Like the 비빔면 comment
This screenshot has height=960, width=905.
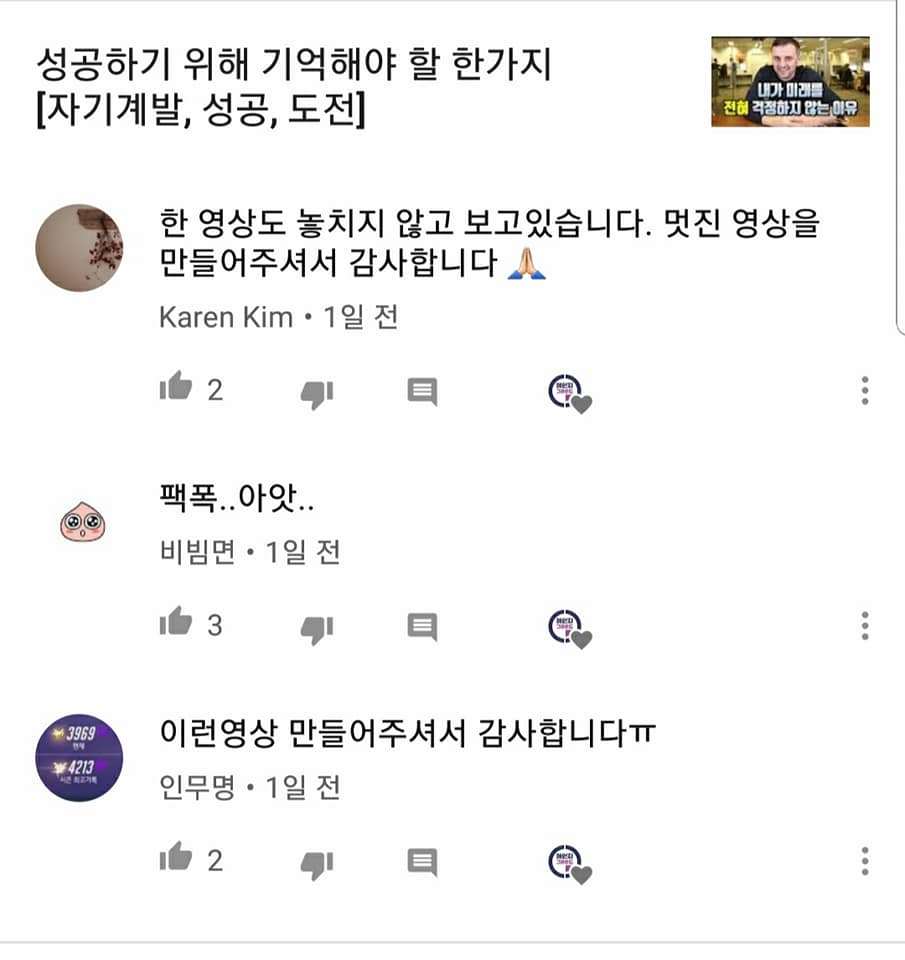176,622
